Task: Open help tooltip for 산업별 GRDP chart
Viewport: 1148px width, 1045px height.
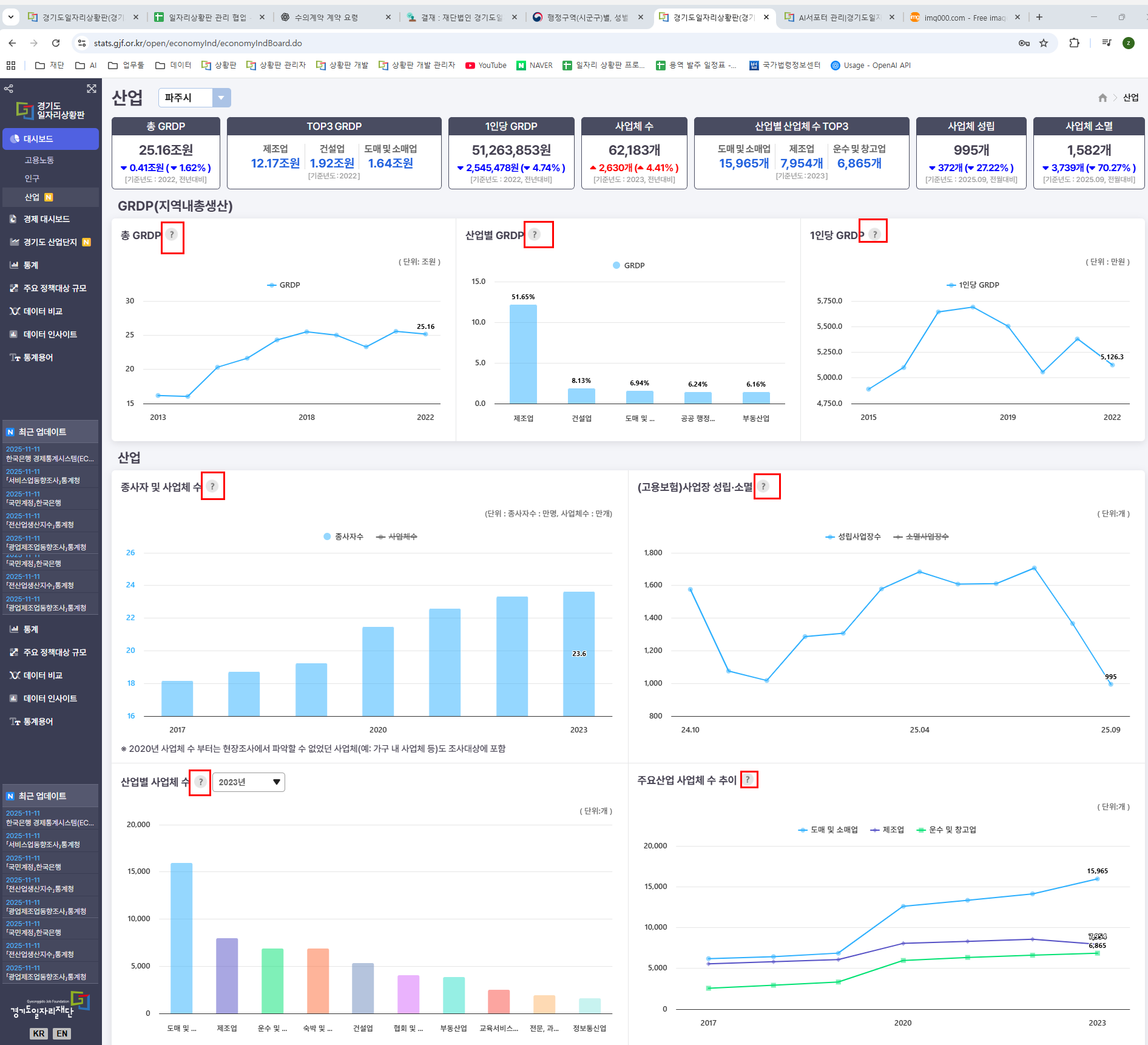Action: pos(535,235)
